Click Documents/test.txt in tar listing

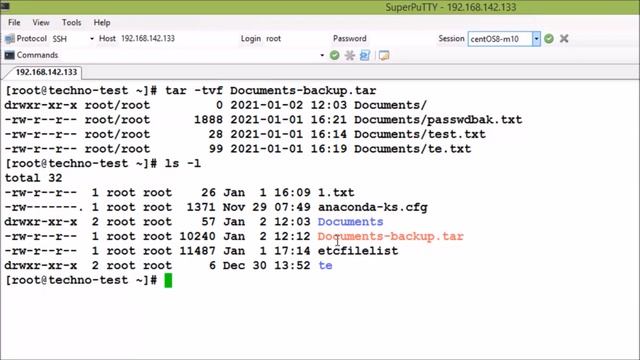click(x=420, y=134)
